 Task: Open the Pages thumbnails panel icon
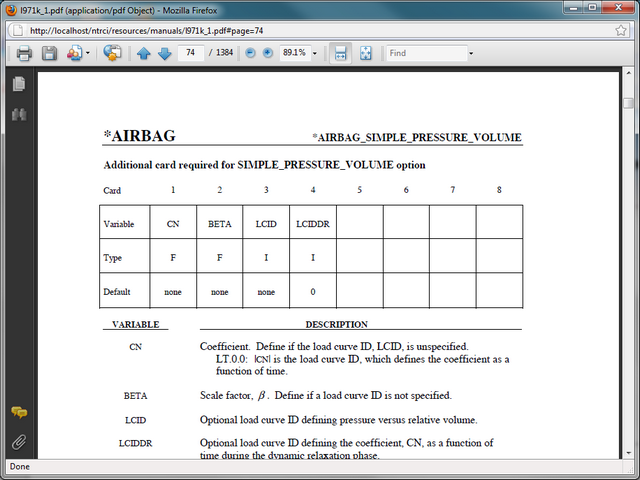(x=18, y=85)
